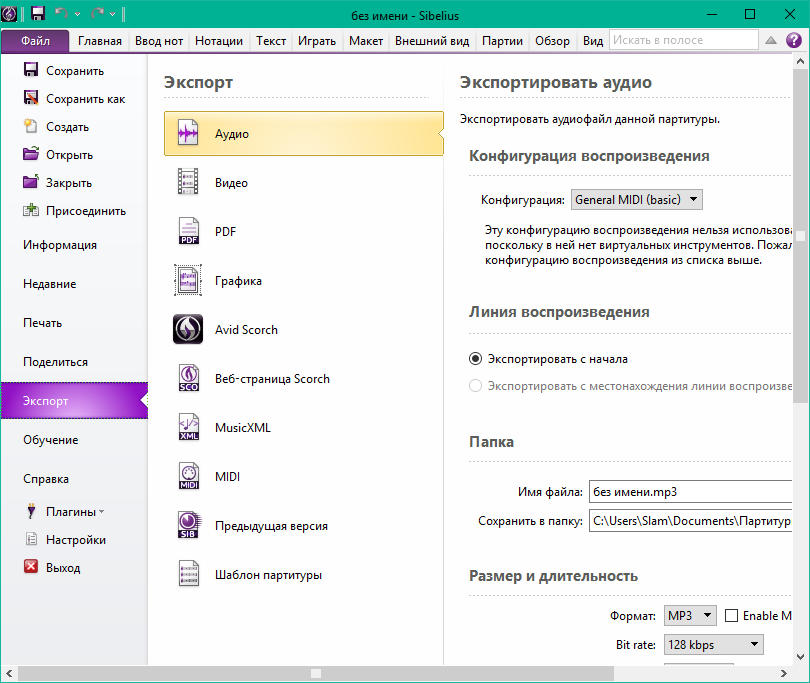
Task: Open the Redo history dropdown arrow
Action: click(x=112, y=14)
